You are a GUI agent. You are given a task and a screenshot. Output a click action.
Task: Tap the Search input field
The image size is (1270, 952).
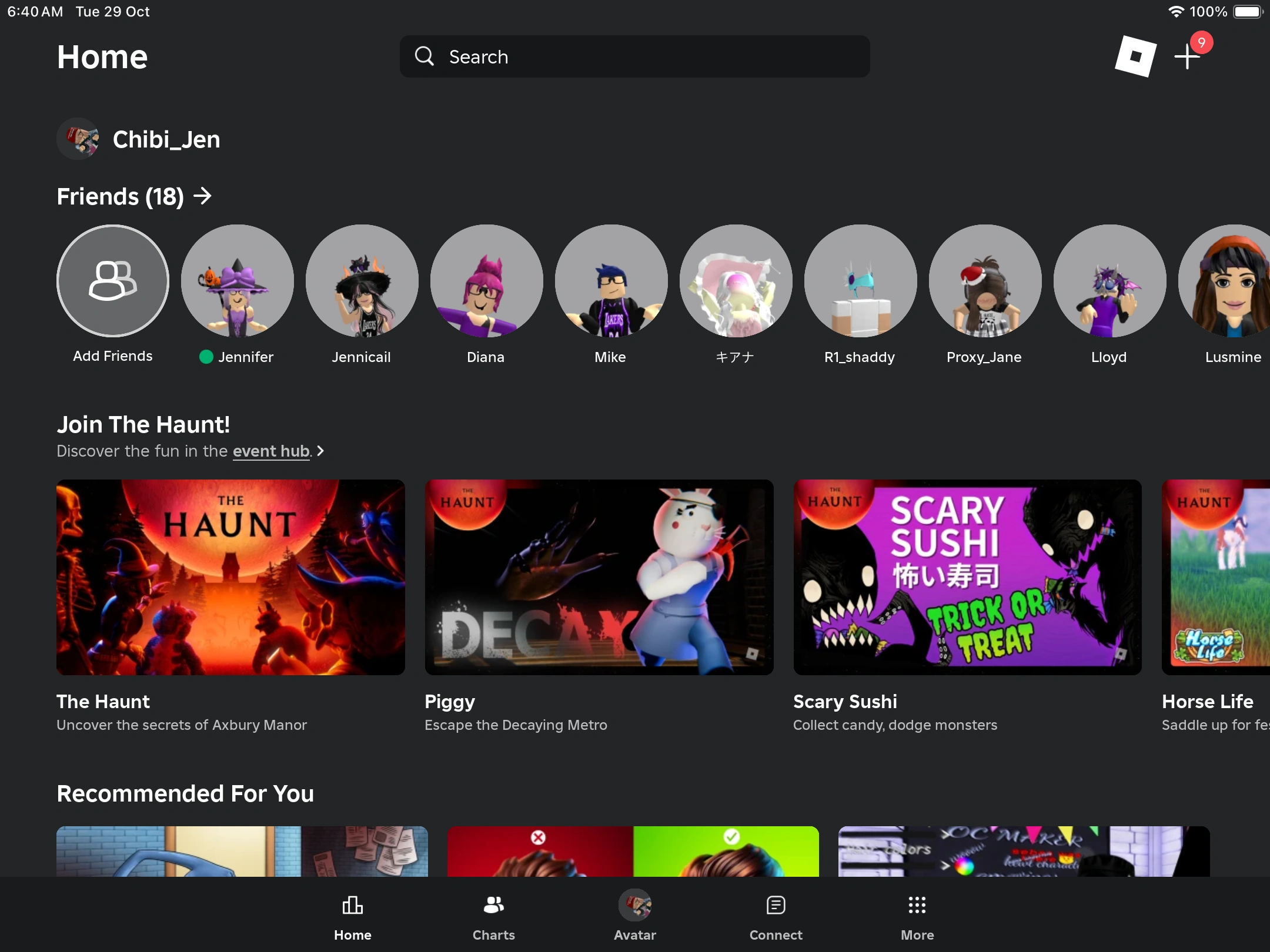click(635, 56)
